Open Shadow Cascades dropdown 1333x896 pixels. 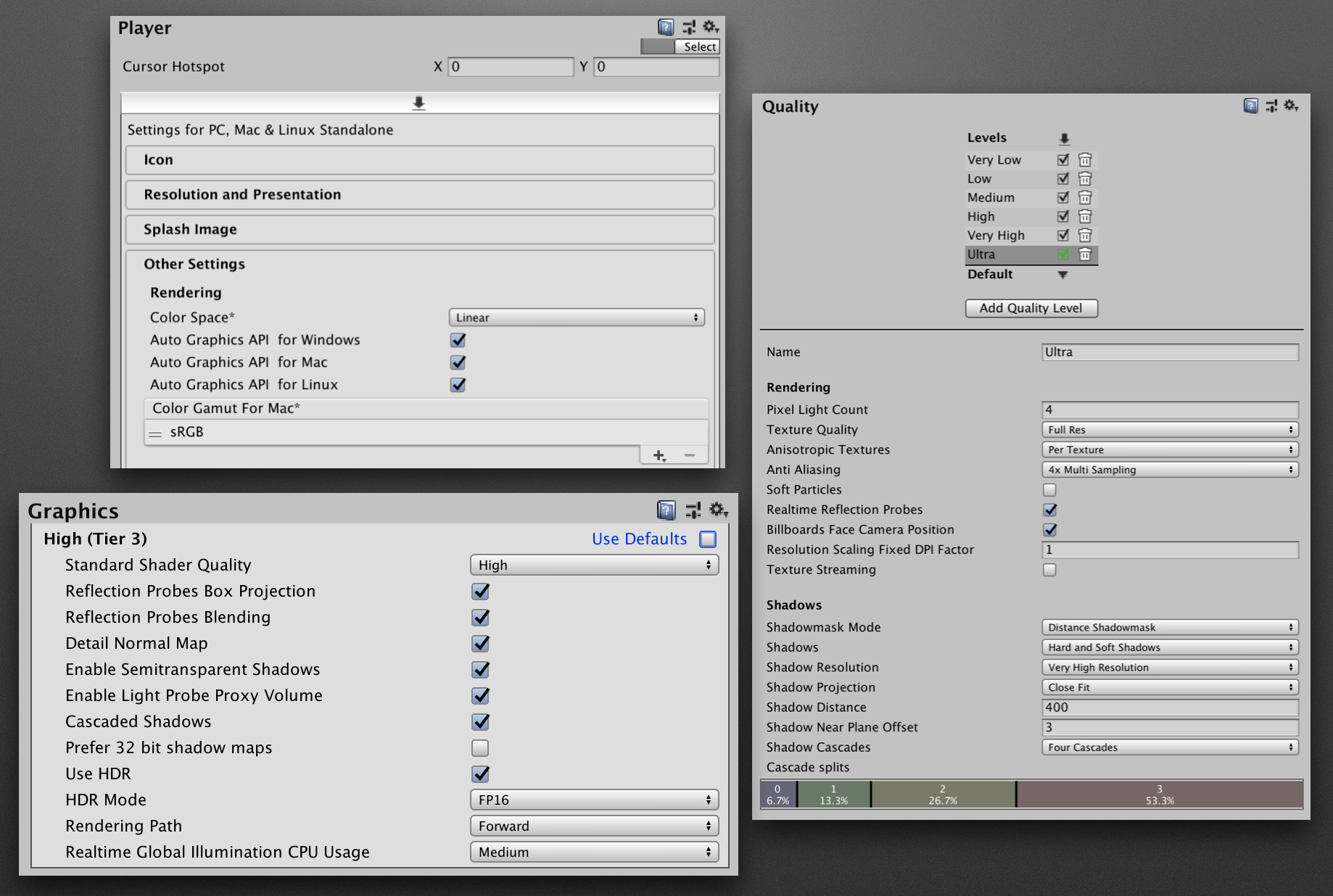click(1170, 747)
